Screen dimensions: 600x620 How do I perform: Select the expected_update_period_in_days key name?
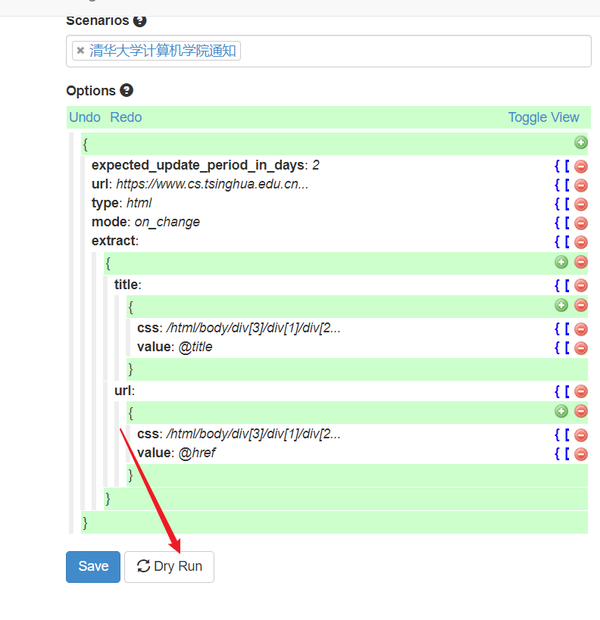click(x=198, y=165)
